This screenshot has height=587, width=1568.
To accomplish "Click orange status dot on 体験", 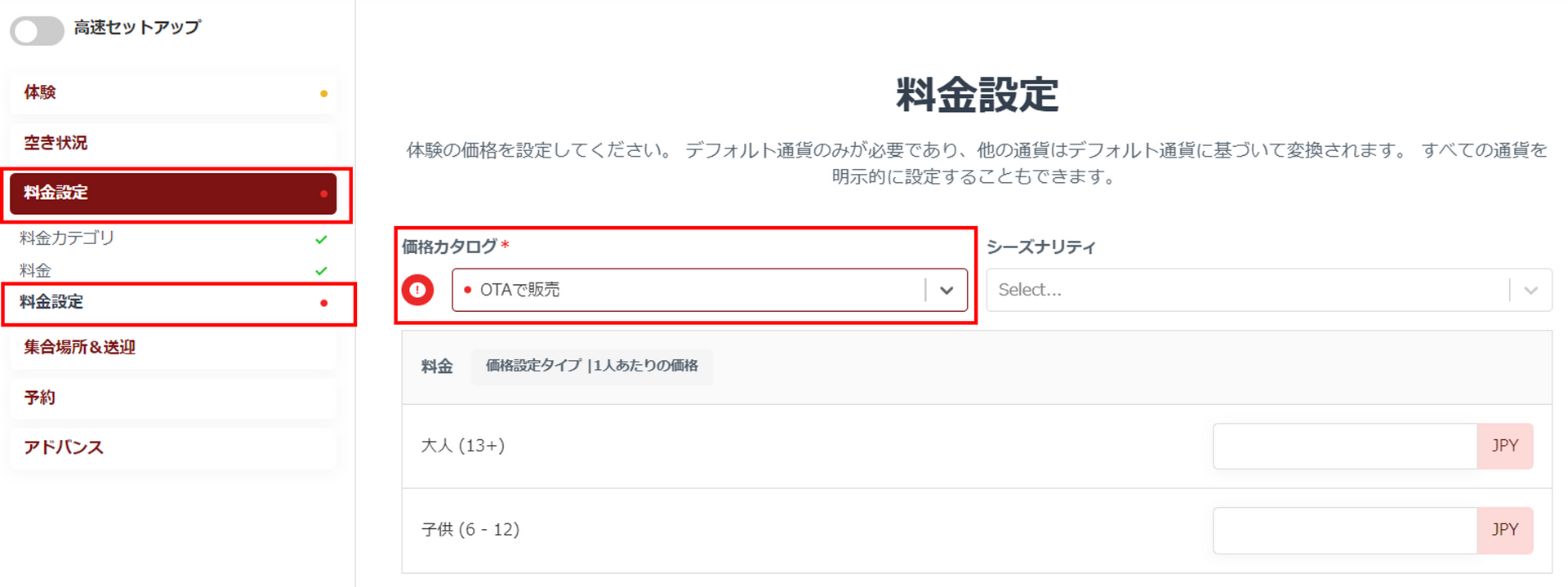I will (x=324, y=94).
